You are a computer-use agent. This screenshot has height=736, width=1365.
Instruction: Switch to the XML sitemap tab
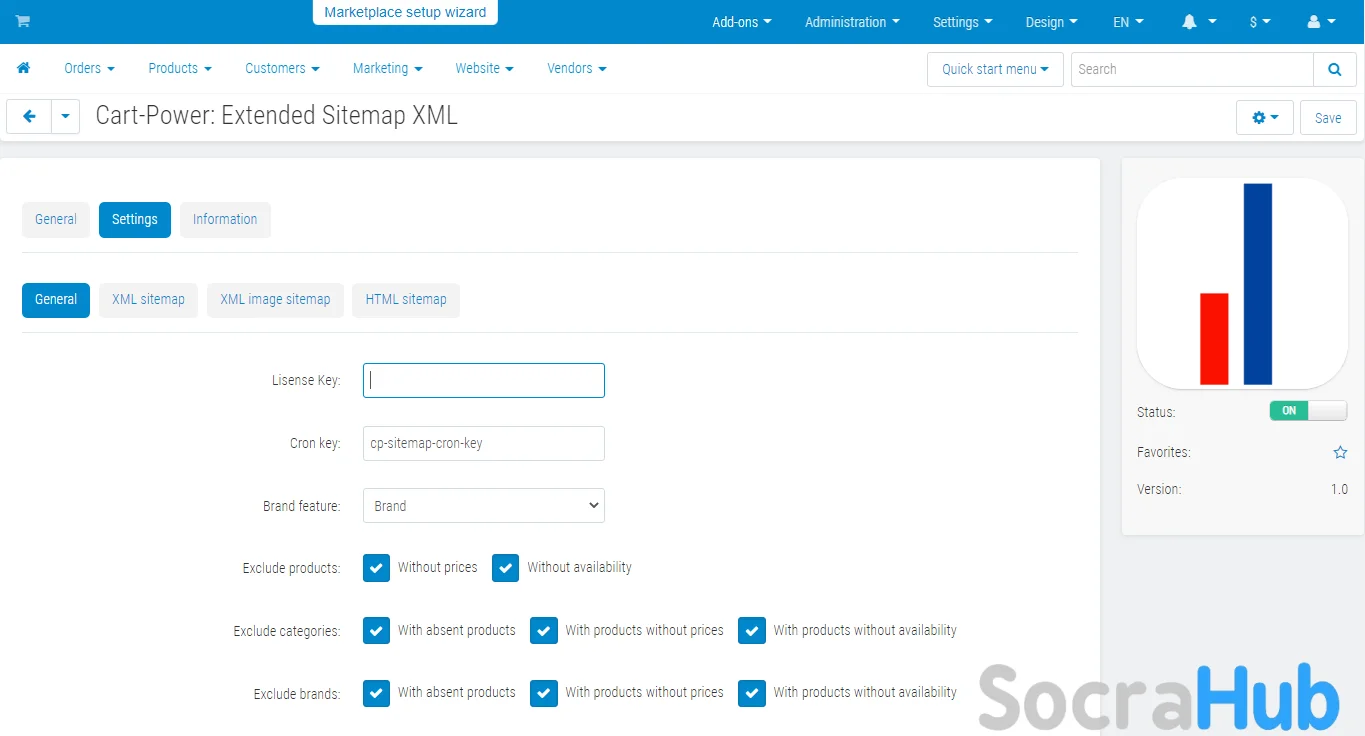point(148,300)
